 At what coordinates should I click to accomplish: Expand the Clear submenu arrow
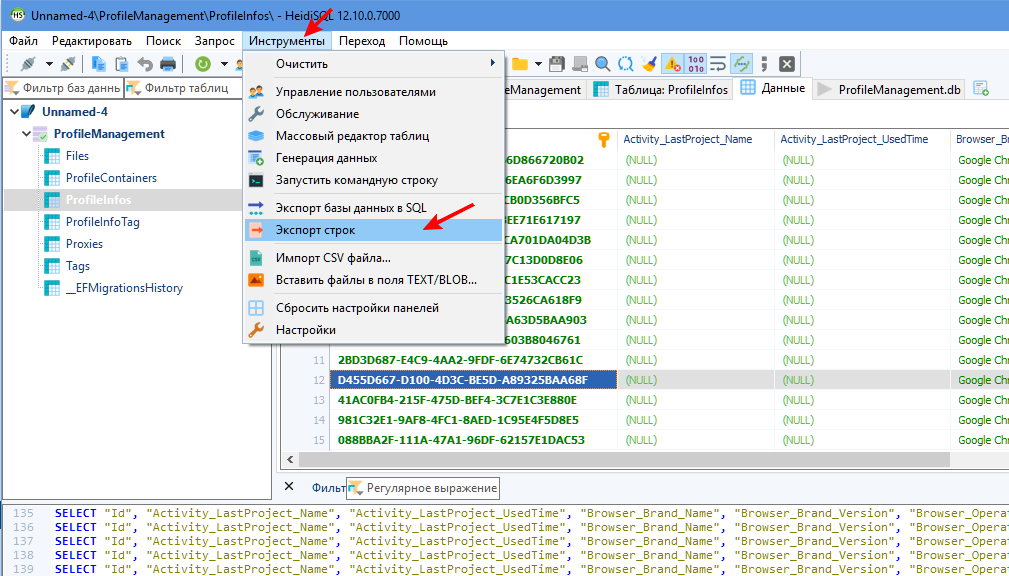(491, 64)
